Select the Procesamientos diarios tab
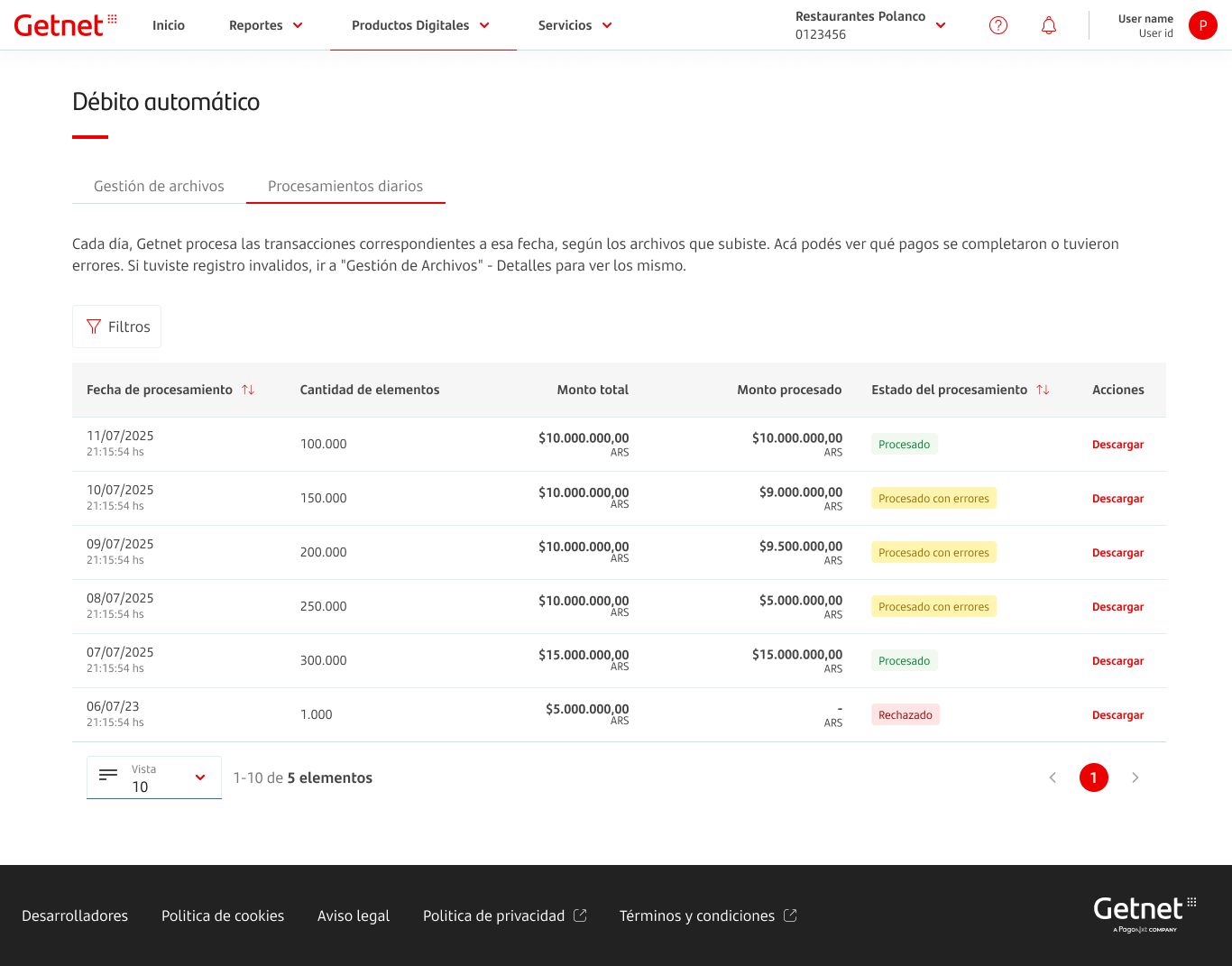Screen dimensions: 1232x966 click(345, 186)
